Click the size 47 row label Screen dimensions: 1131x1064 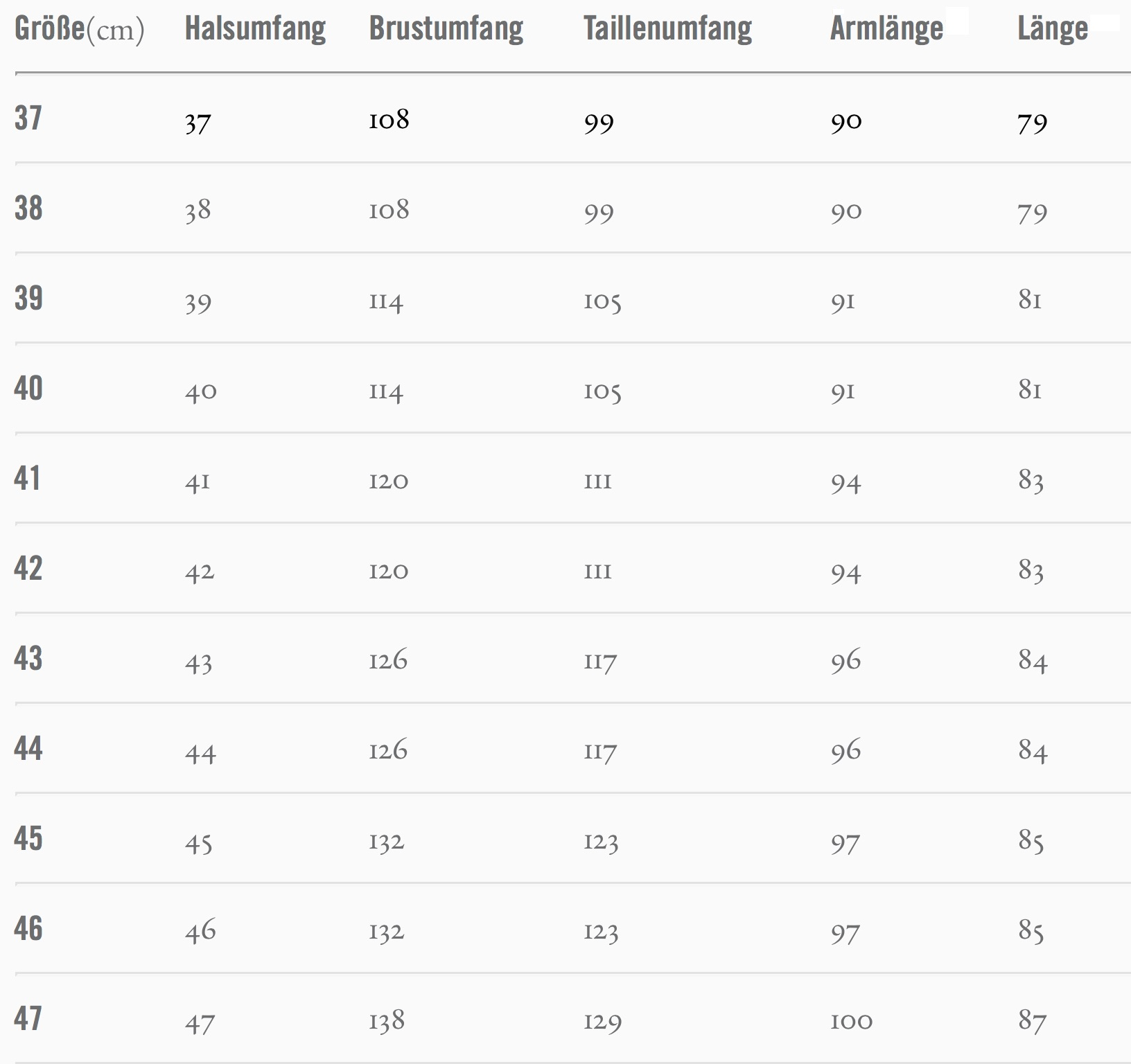pos(28,1019)
